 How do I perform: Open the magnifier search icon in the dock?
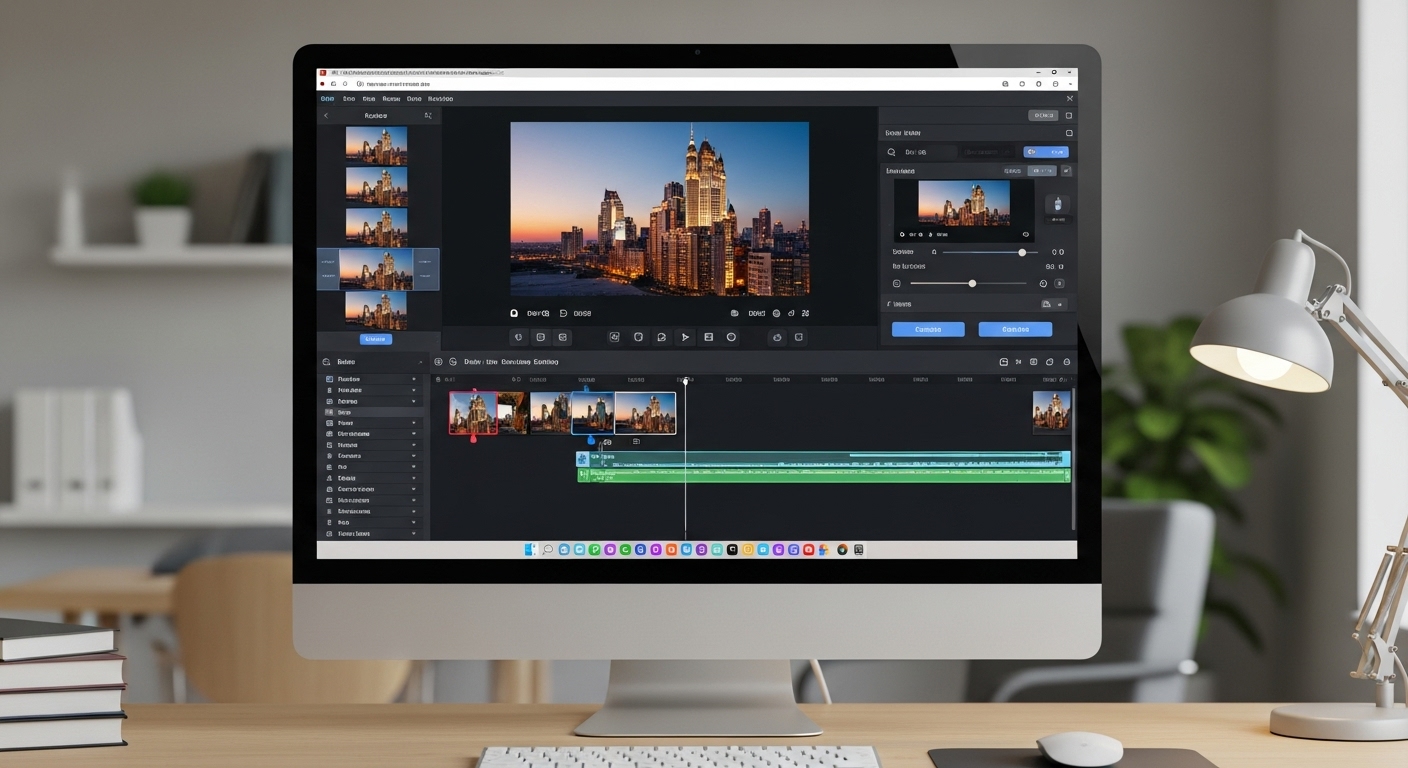(x=548, y=550)
